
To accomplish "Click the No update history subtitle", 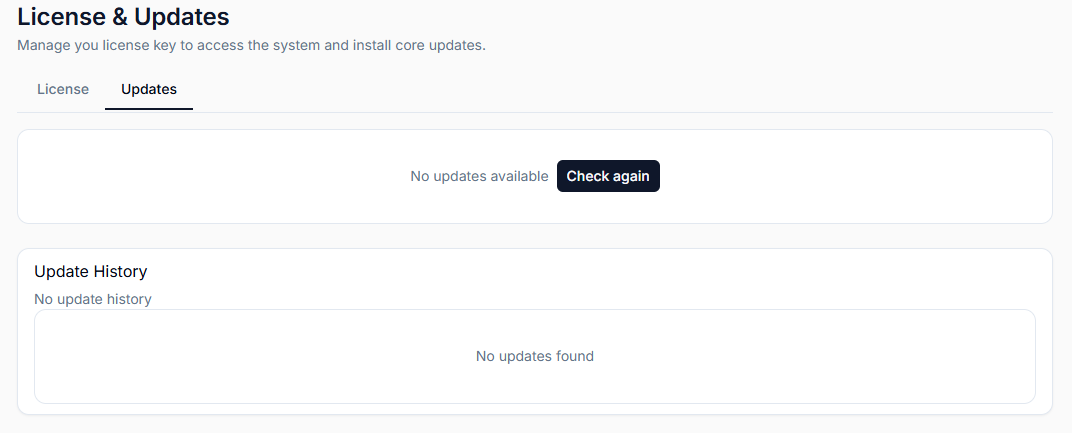I will tap(93, 299).
